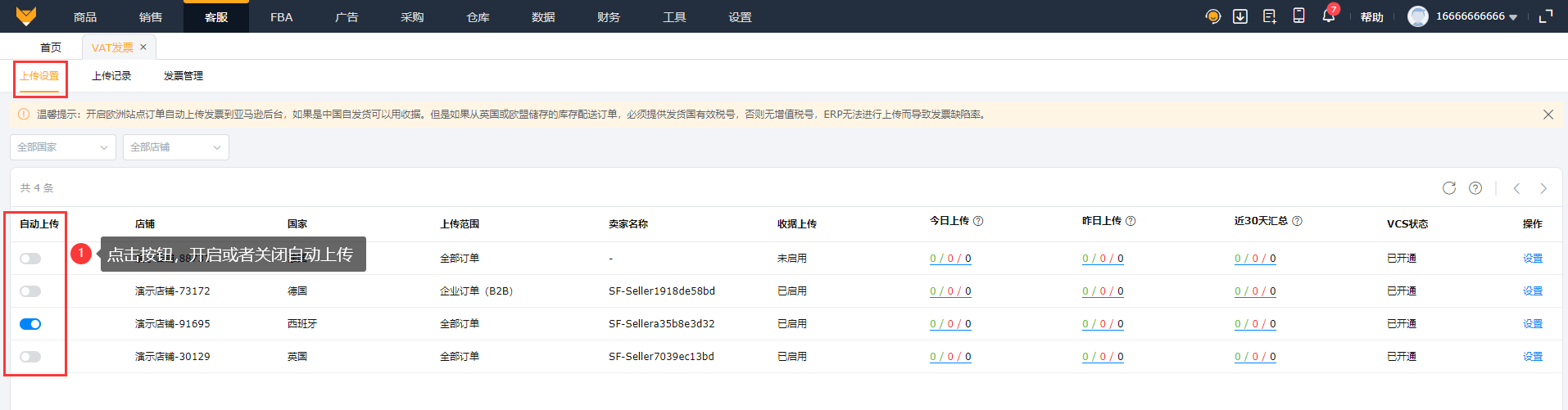Viewport: 1568px width, 410px height.
Task: Open the 全部店铺 store dropdown
Action: [x=175, y=147]
